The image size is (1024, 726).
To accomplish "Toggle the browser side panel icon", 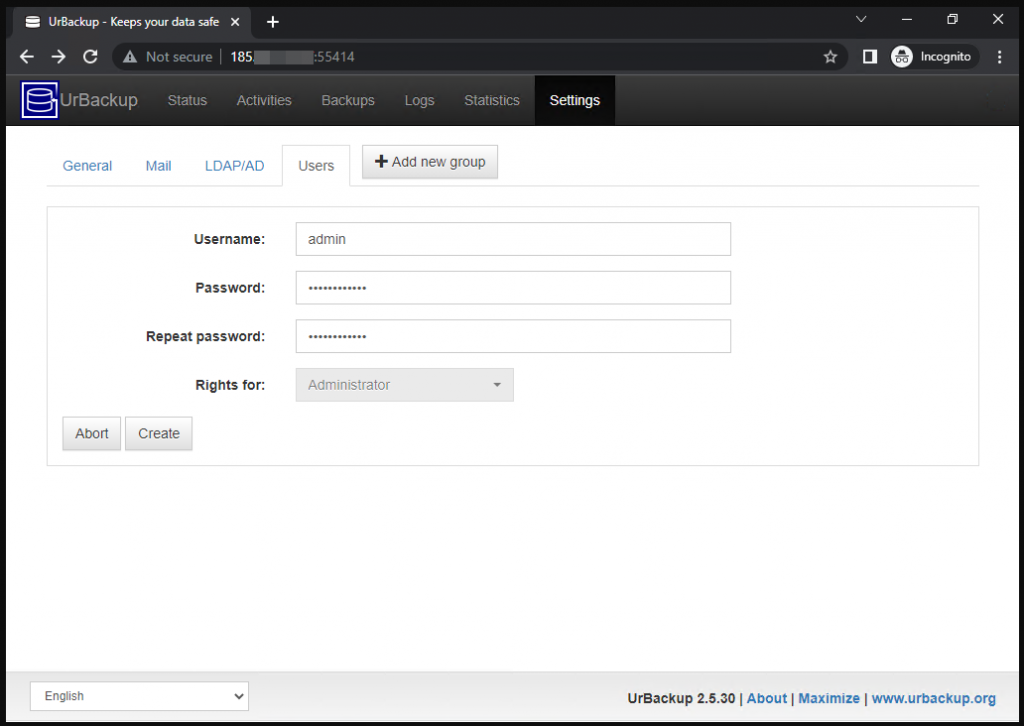I will click(x=869, y=57).
